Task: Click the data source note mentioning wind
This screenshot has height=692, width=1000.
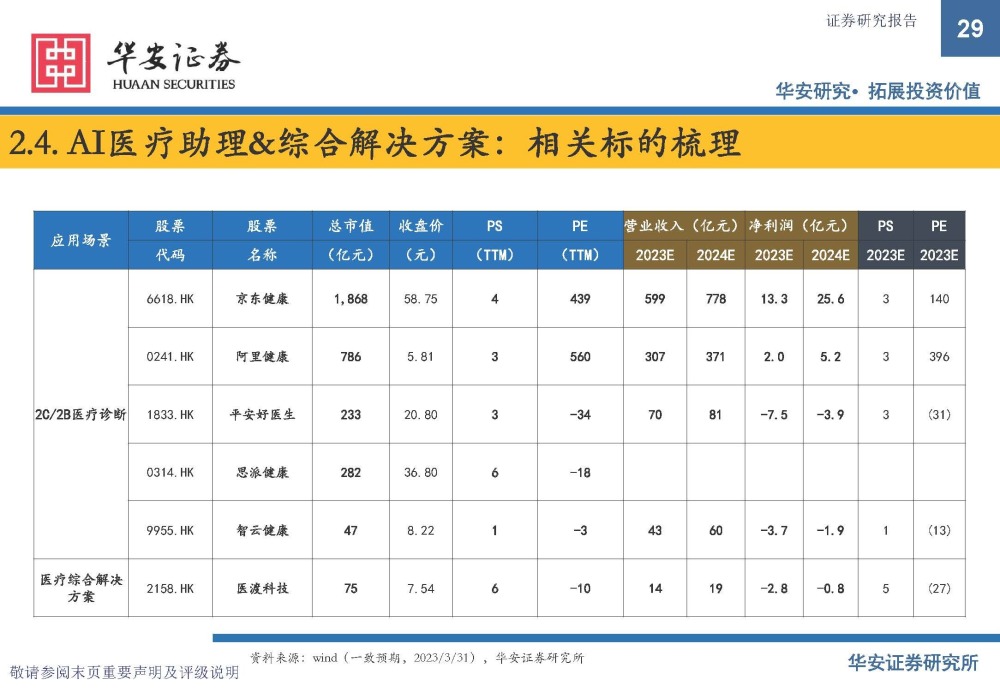Action: pos(416,658)
